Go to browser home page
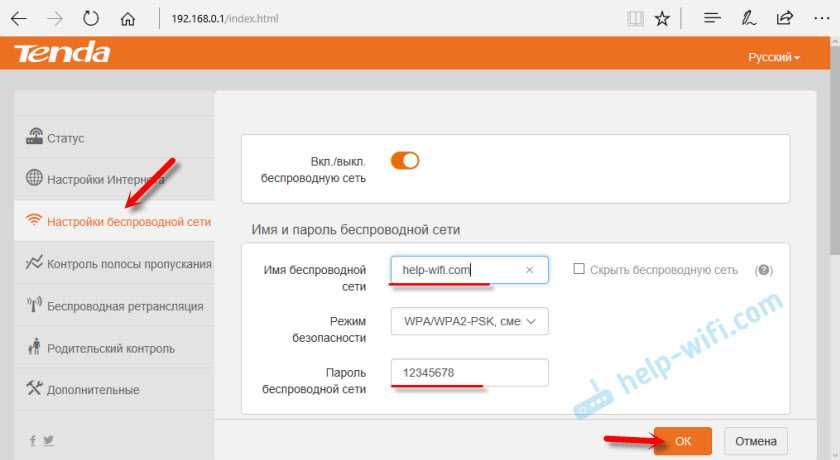Viewport: 840px width, 460px height. (x=127, y=18)
